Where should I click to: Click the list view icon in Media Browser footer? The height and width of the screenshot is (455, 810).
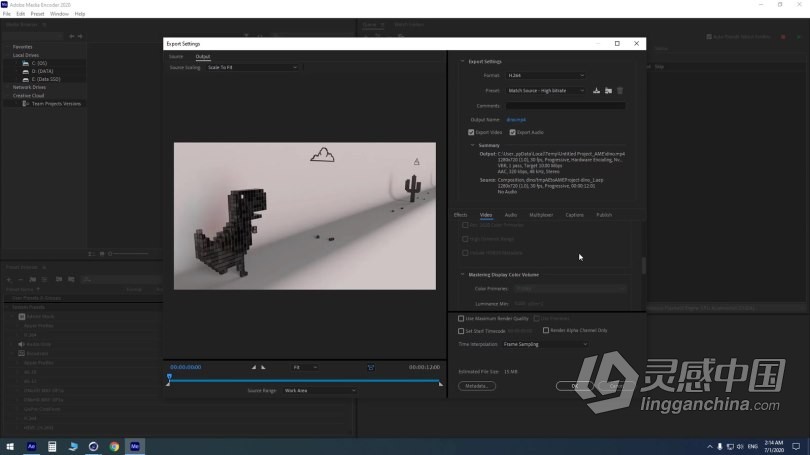(91, 254)
